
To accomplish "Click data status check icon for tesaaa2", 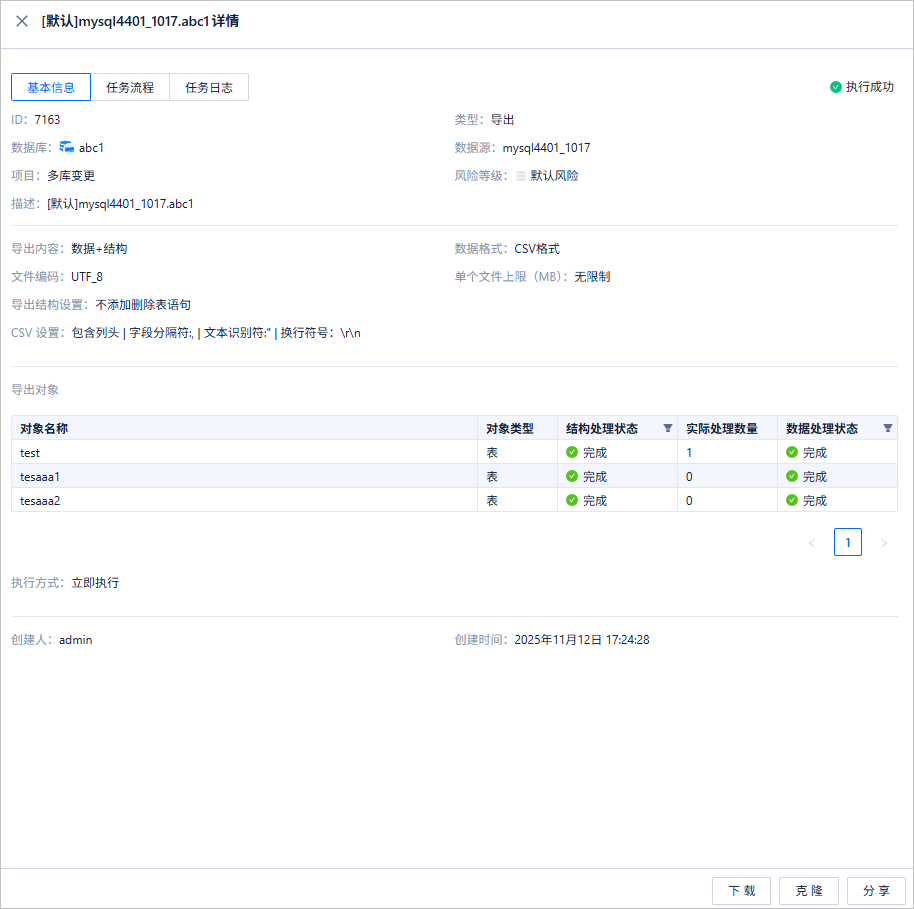I will [x=791, y=500].
